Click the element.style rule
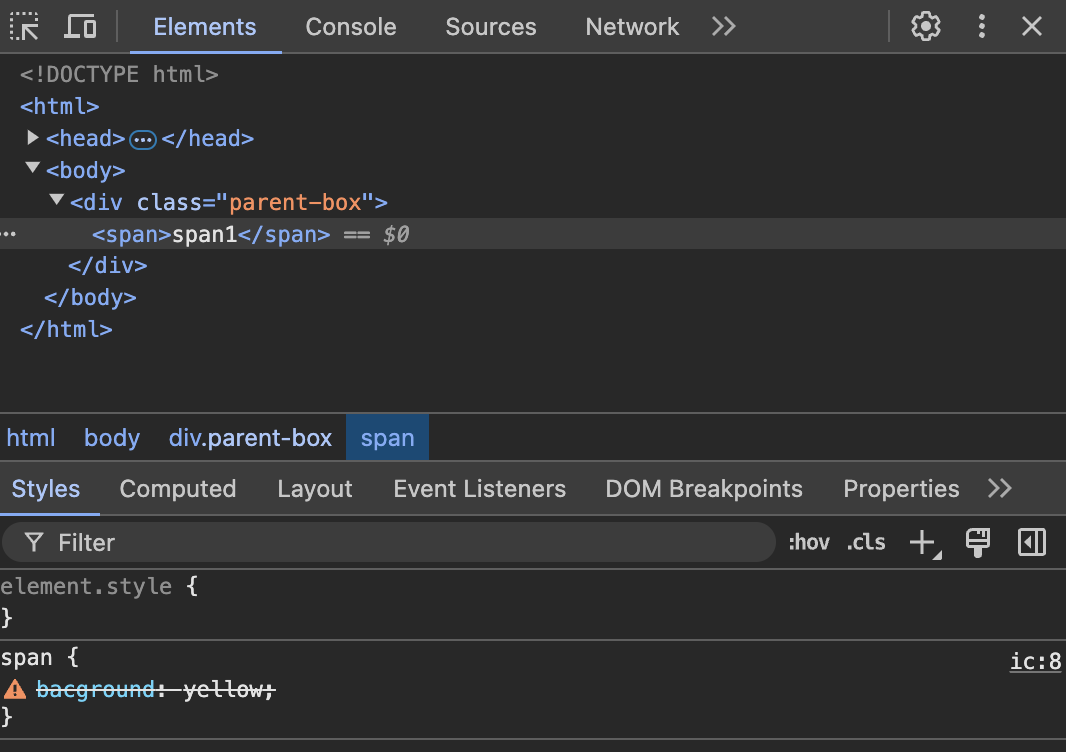This screenshot has height=752, width=1066. (86, 586)
